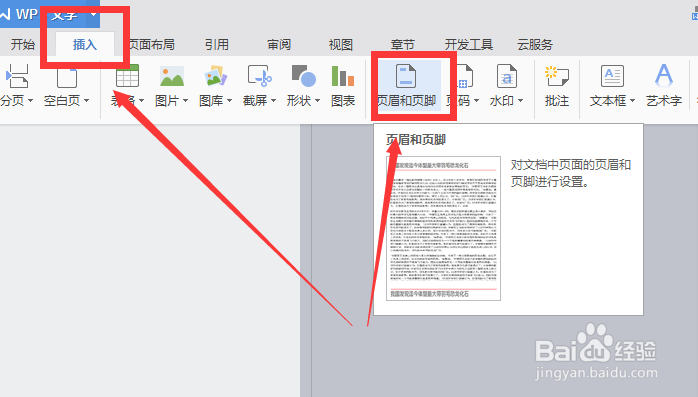Screen dimensions: 698x397
Task: Click the header footer preview thumbnail
Action: click(443, 228)
